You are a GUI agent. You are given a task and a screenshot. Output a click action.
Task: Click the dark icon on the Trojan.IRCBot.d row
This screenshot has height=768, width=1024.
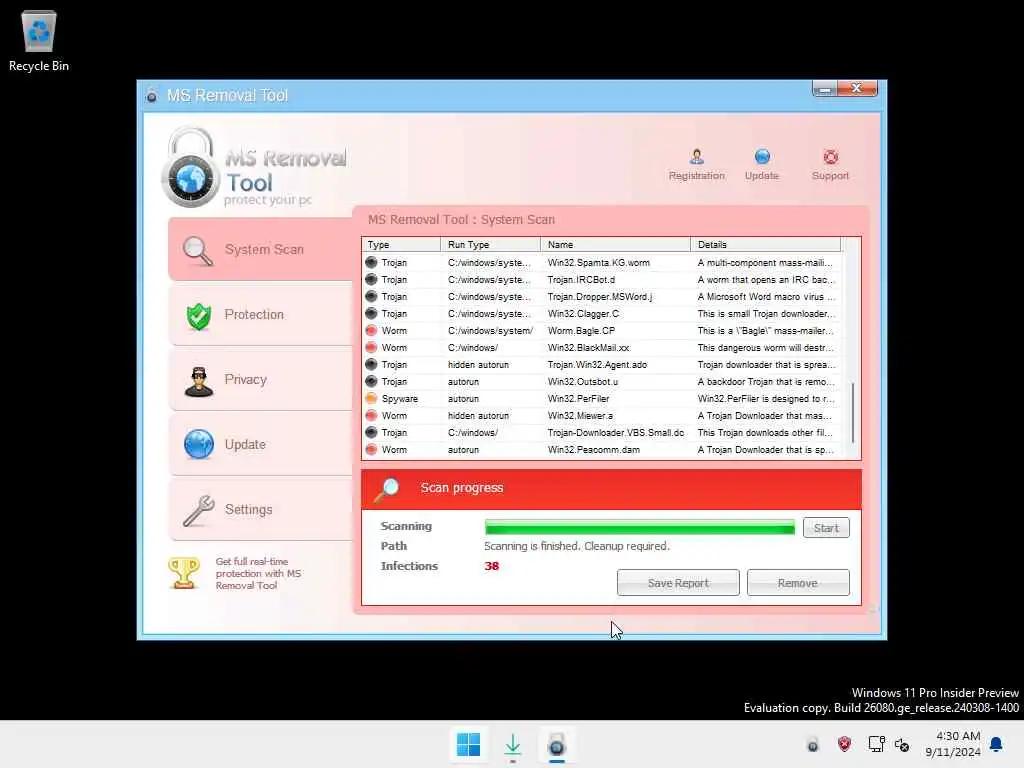(x=371, y=280)
